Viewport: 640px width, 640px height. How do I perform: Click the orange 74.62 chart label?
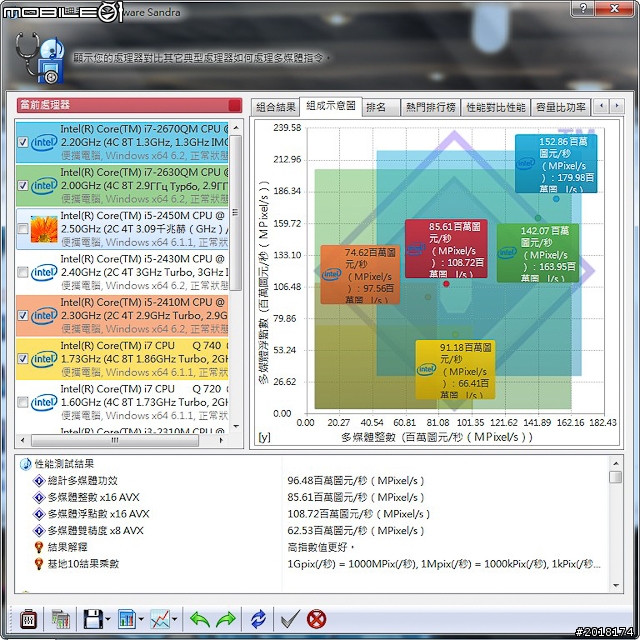[x=360, y=275]
